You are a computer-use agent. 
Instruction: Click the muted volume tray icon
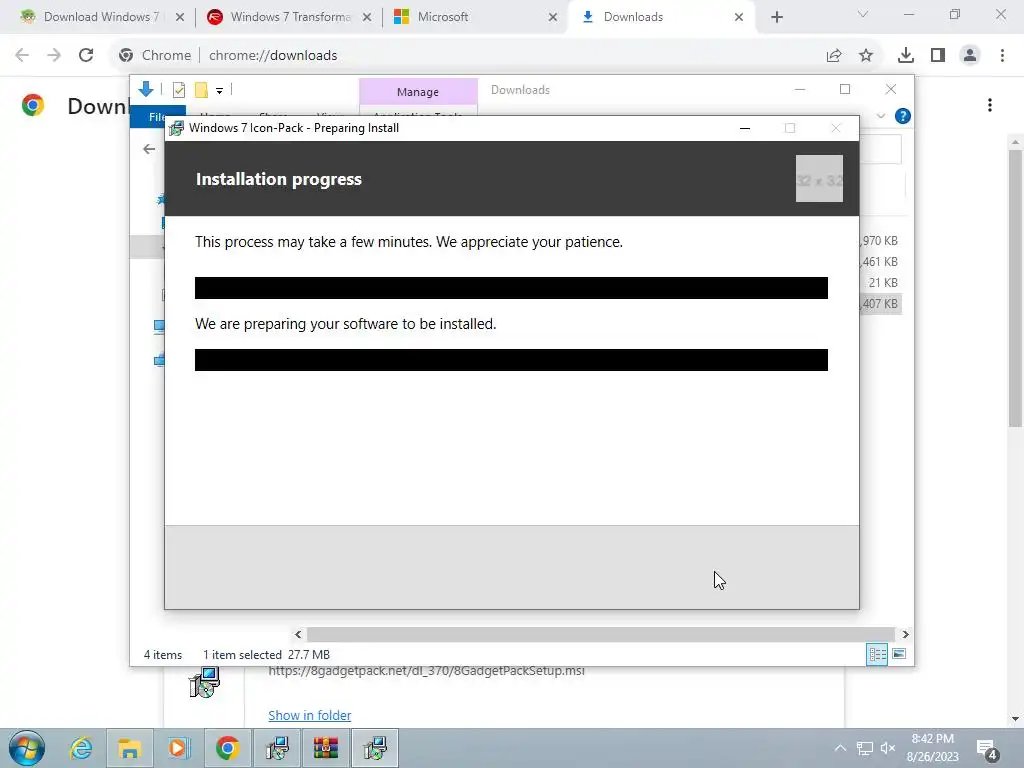click(888, 748)
